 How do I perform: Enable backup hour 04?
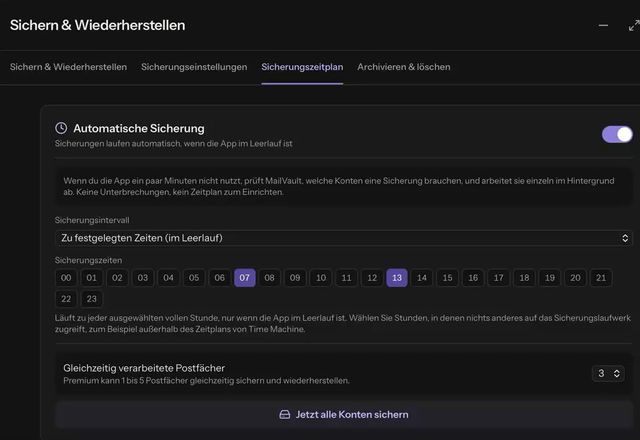[168, 278]
